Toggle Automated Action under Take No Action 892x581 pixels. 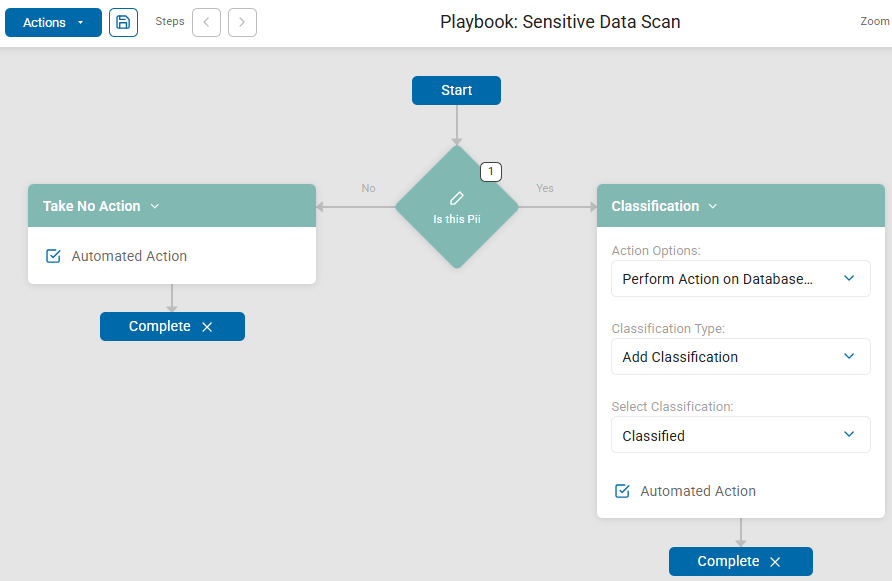(x=54, y=256)
